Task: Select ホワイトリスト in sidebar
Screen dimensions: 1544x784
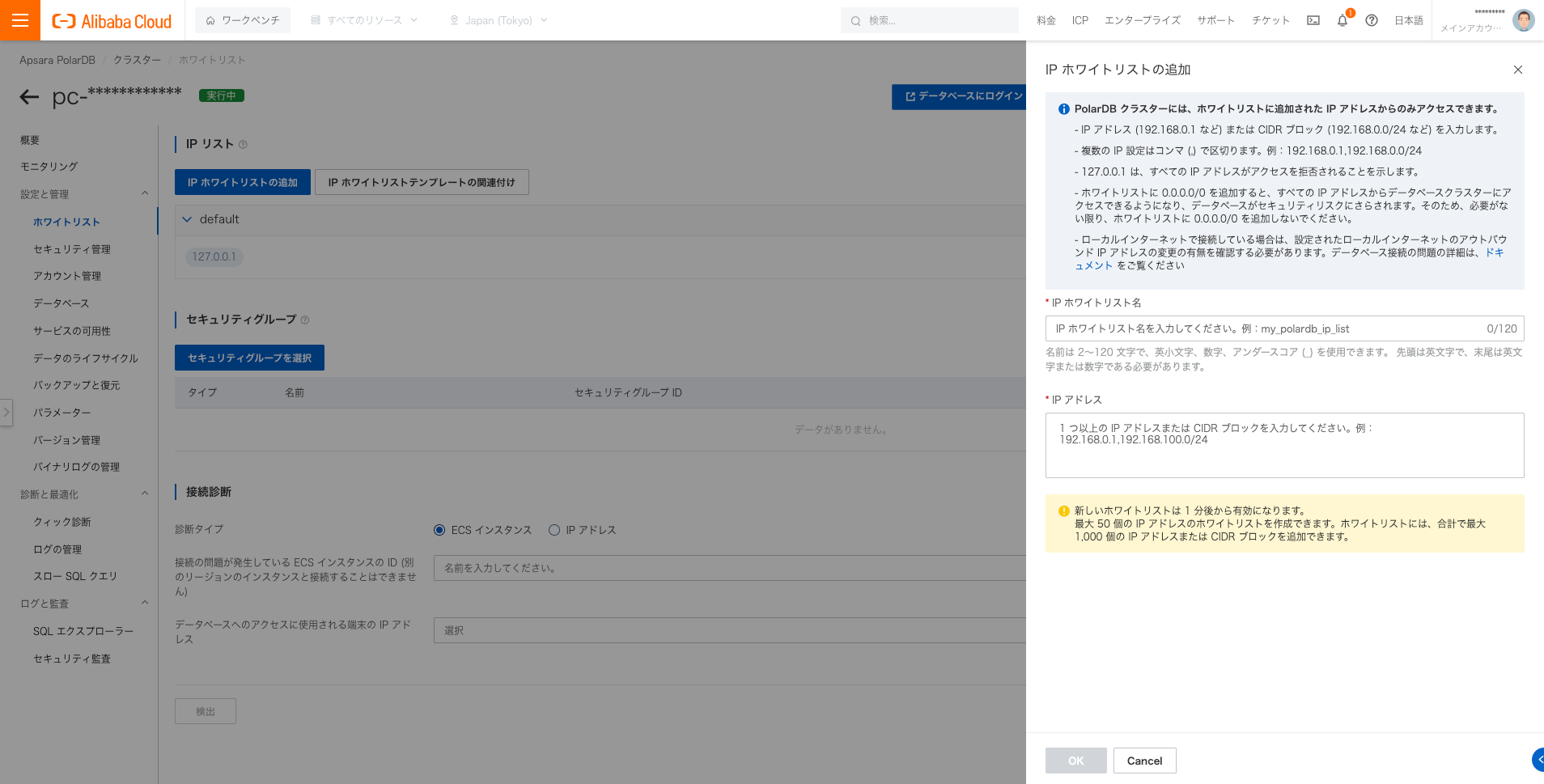Action: pyautogui.click(x=66, y=222)
